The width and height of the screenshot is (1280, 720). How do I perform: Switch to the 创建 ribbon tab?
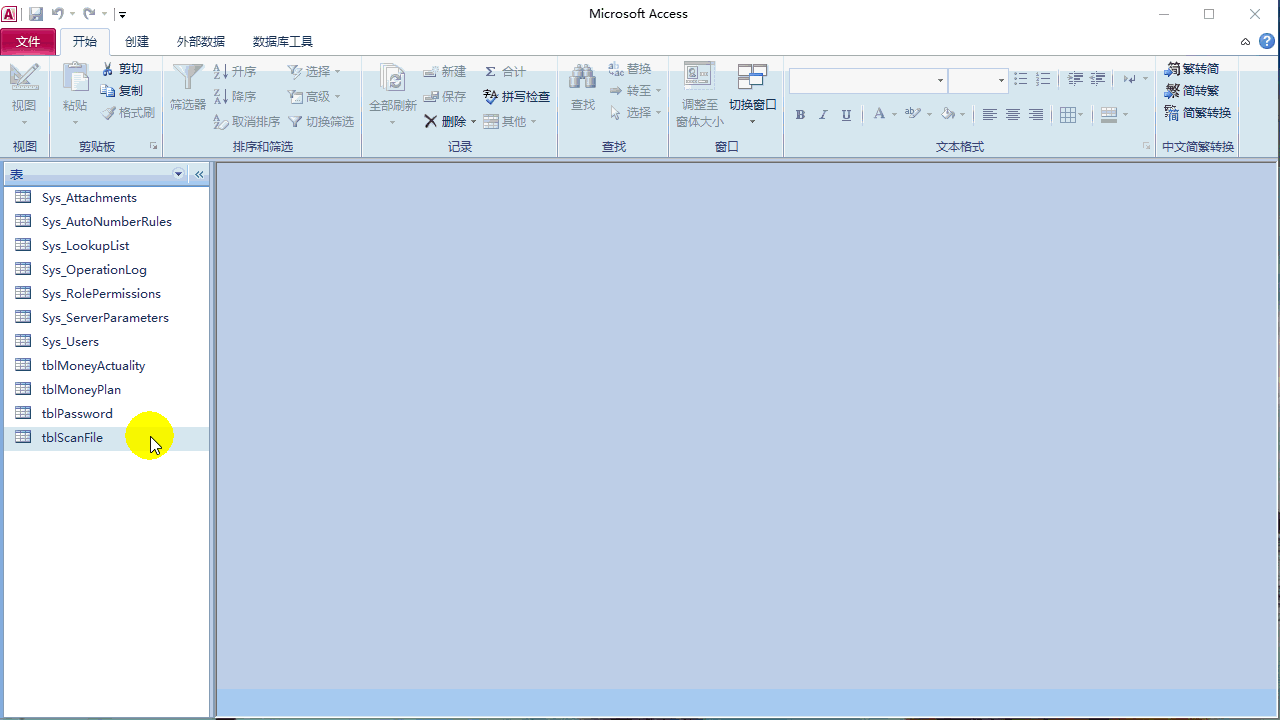coord(137,42)
